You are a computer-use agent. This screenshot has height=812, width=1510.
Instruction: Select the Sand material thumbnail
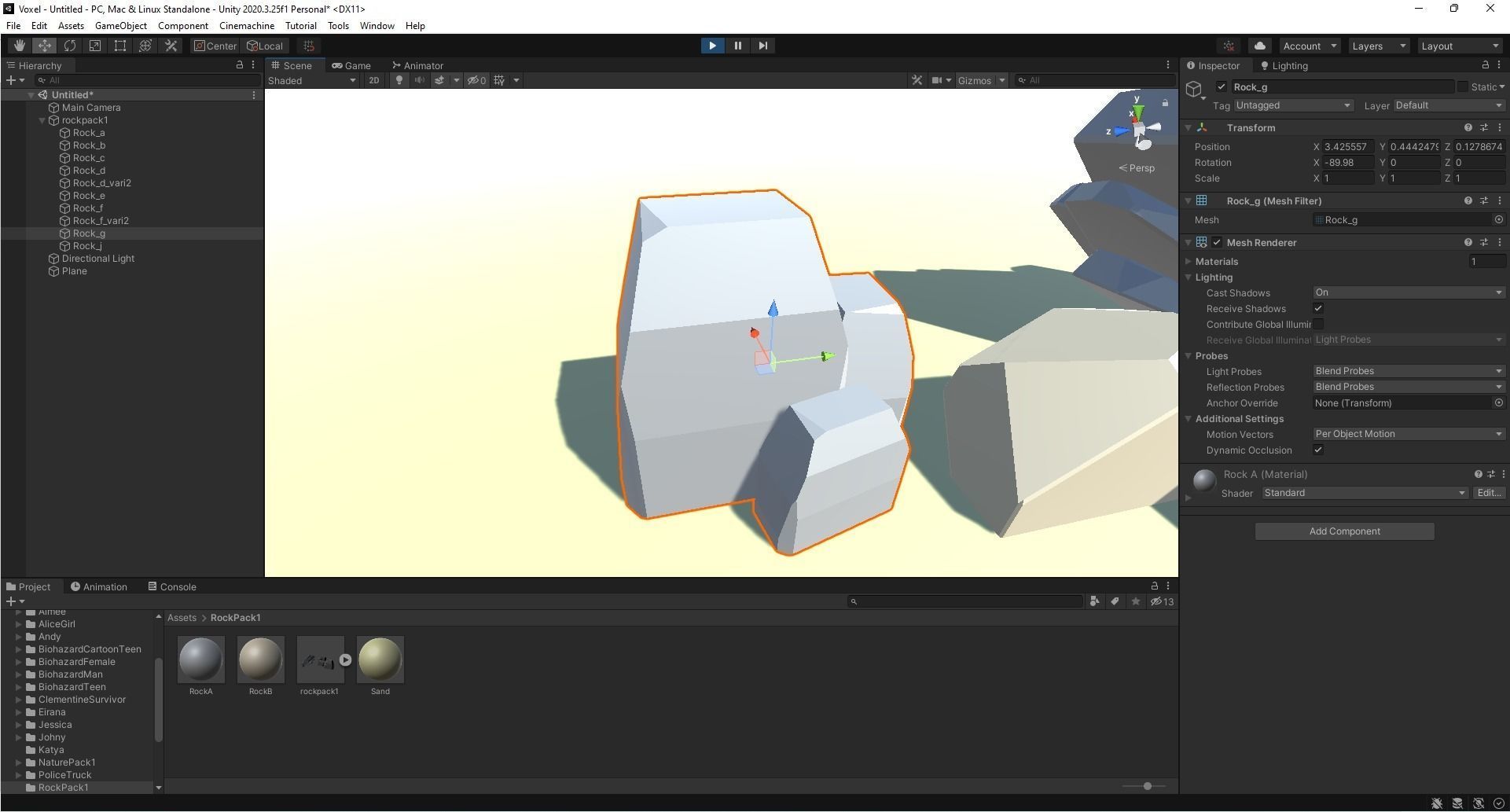(x=380, y=660)
